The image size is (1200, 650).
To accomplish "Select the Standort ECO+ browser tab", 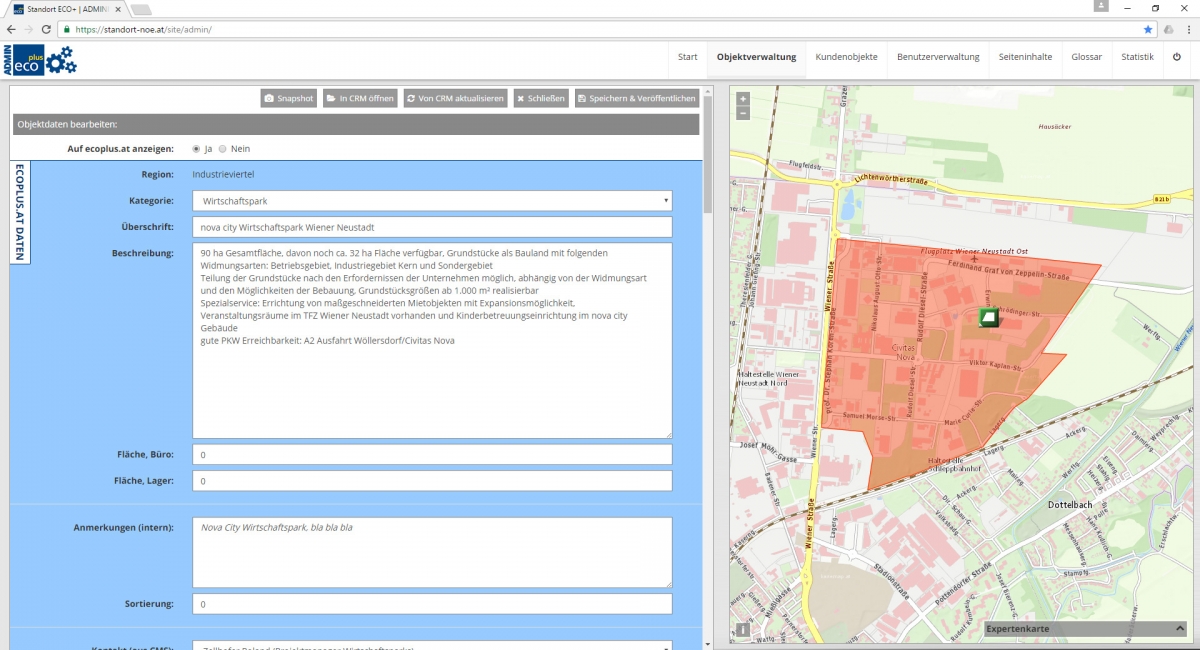I will [x=68, y=9].
